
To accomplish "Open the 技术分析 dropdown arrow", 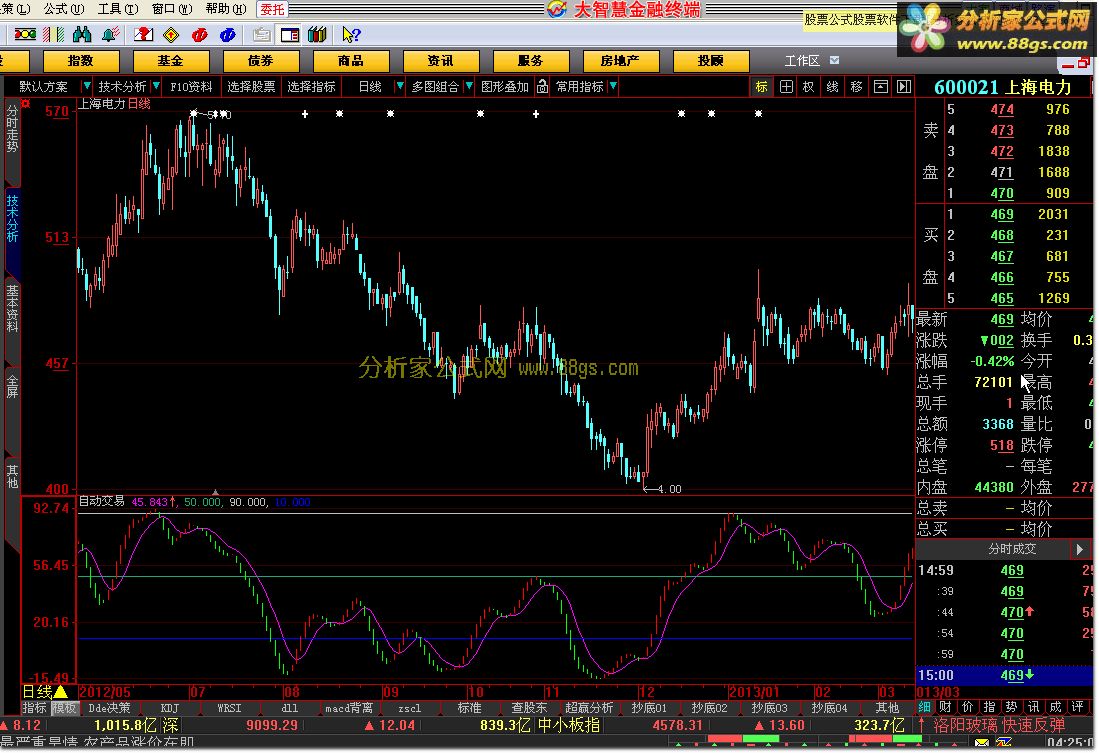I will coord(156,86).
